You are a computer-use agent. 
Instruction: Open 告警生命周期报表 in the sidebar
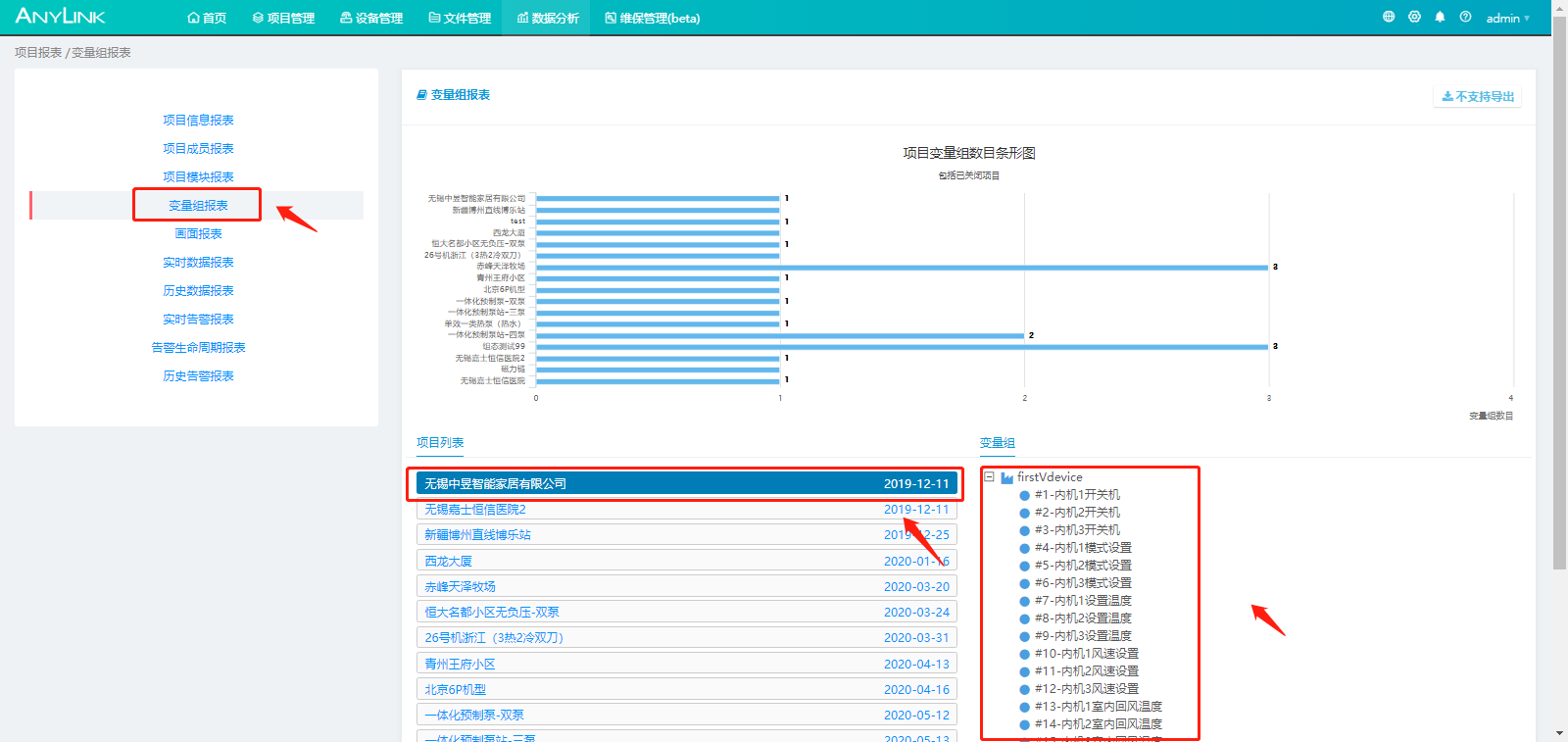(198, 347)
